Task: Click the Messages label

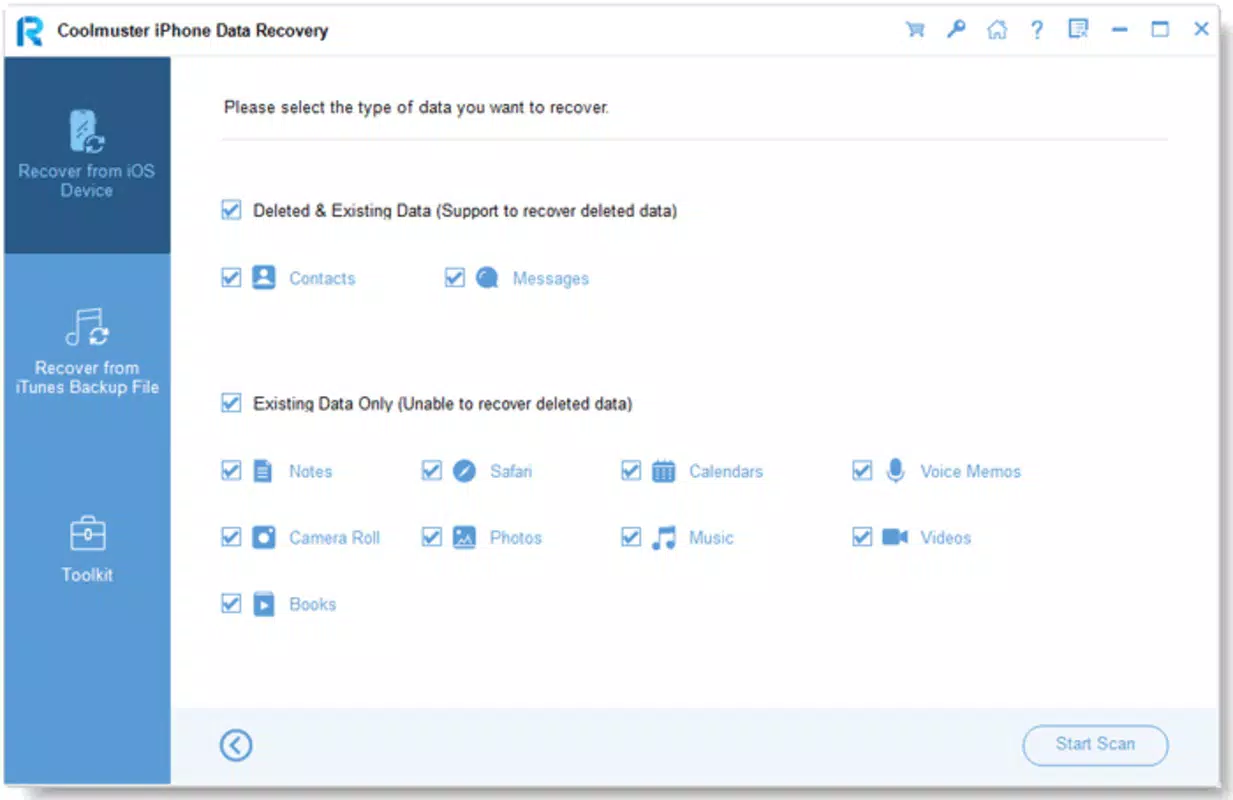Action: click(x=551, y=278)
